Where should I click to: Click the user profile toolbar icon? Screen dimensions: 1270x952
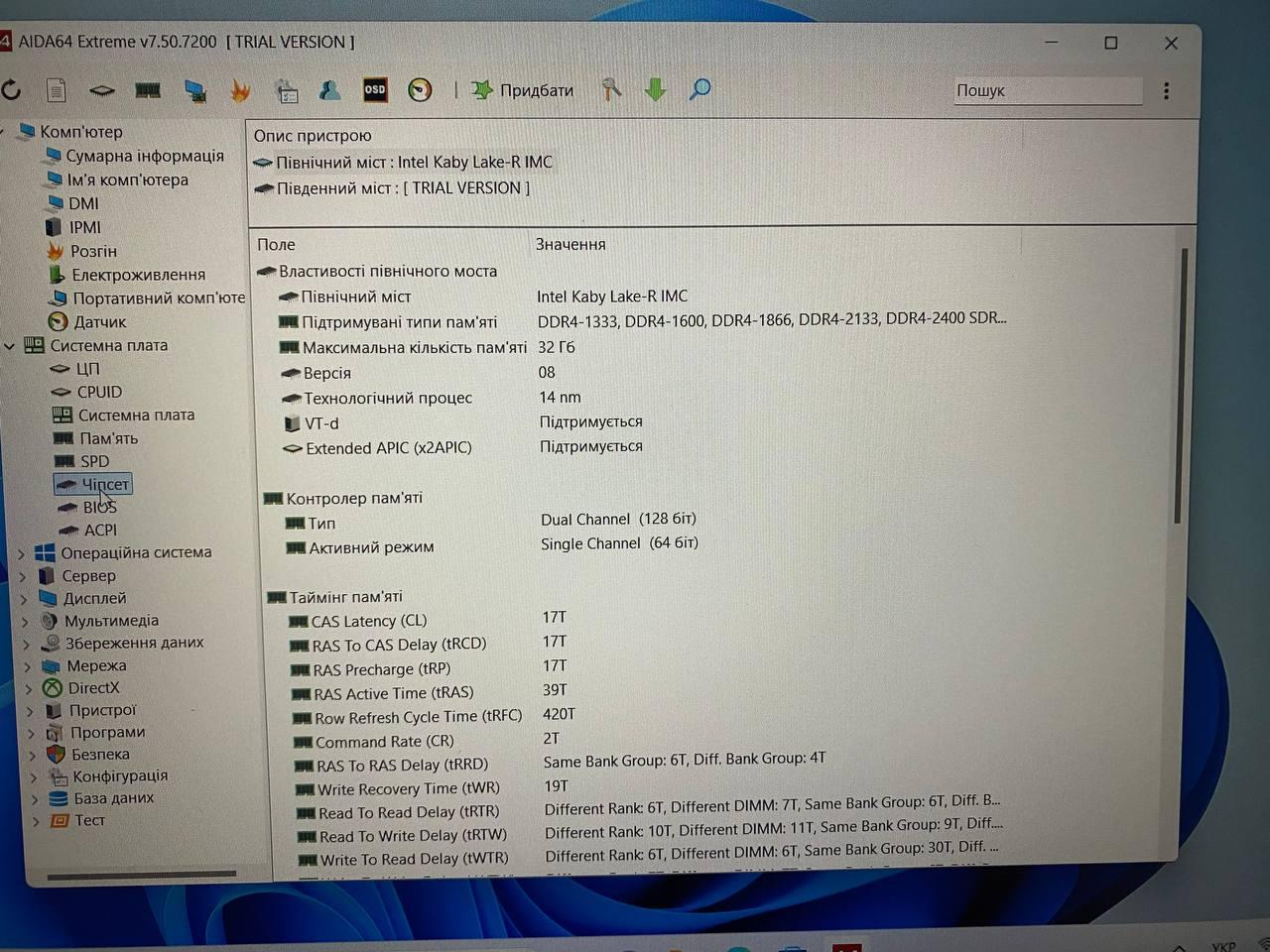coord(329,90)
